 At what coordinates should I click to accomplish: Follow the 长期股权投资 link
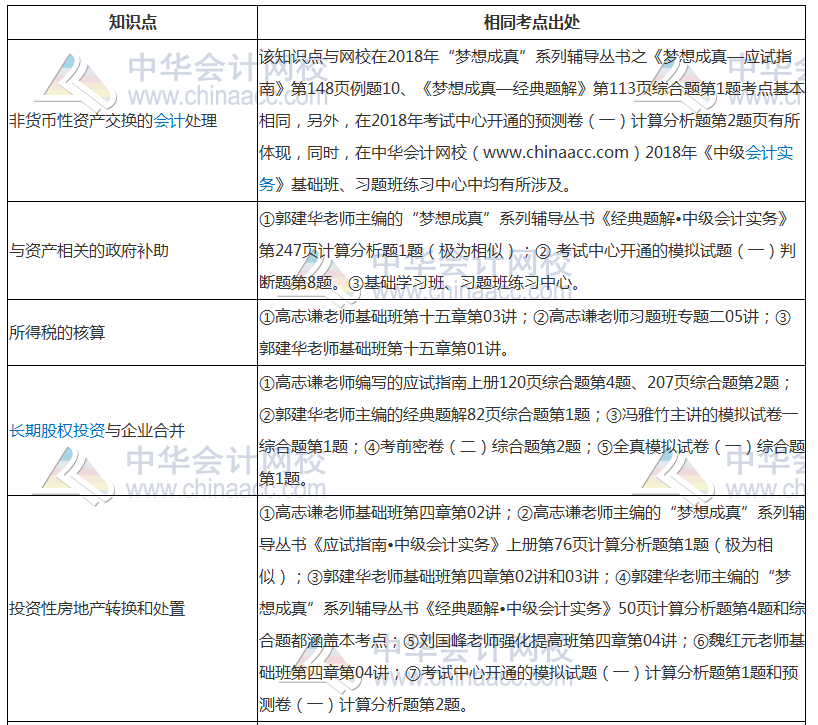tap(57, 431)
